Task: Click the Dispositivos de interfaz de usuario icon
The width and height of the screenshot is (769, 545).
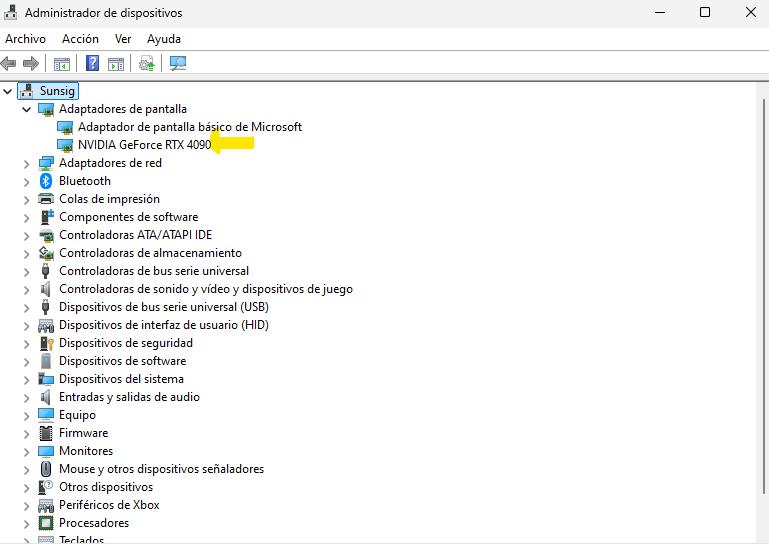Action: coord(46,325)
